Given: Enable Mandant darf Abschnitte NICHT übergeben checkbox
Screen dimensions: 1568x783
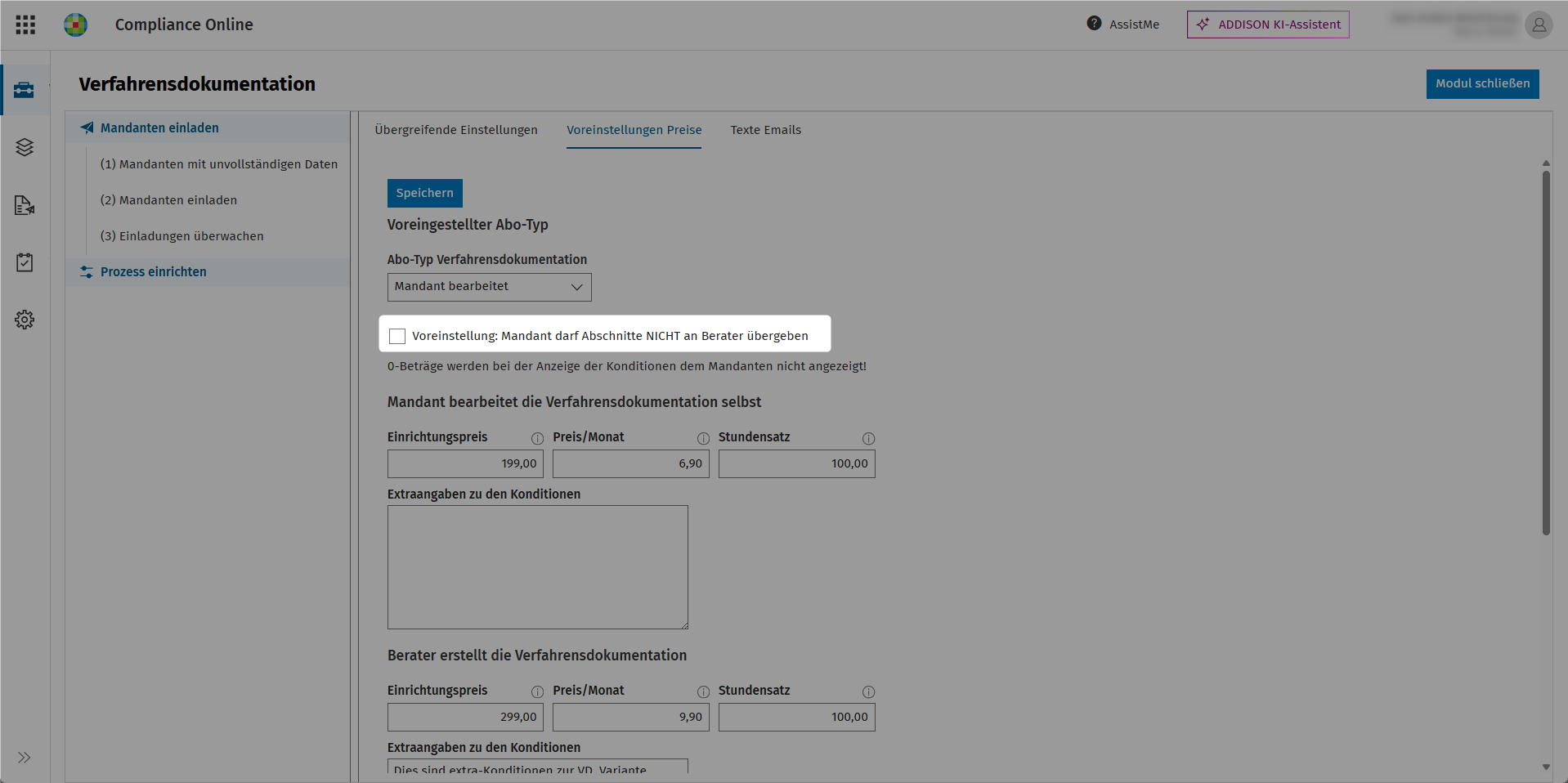Looking at the screenshot, I should click(397, 336).
